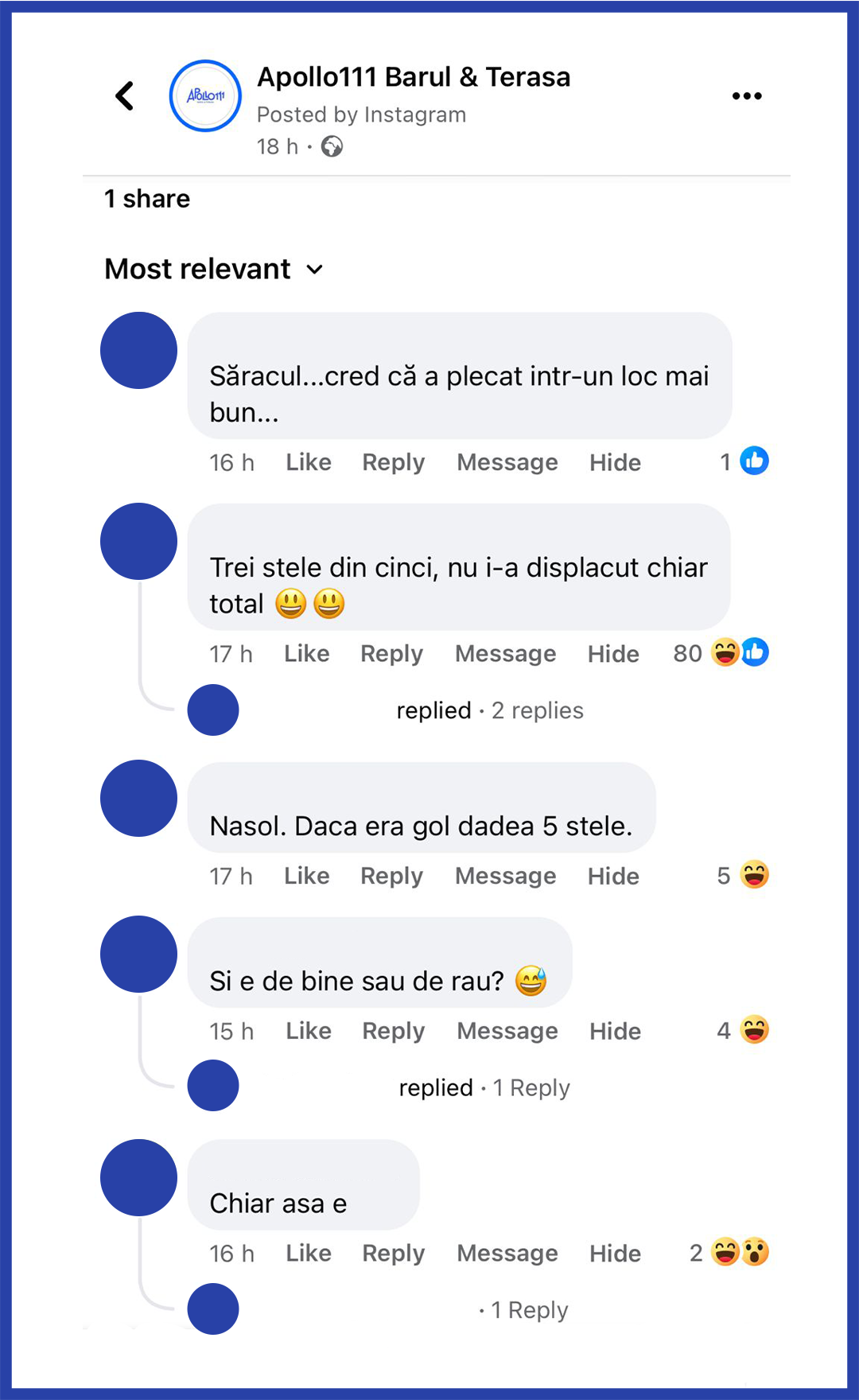This screenshot has height=1400, width=859.
Task: Expand the 1 Reply thread under Si e de bine comment
Action: 531,1087
